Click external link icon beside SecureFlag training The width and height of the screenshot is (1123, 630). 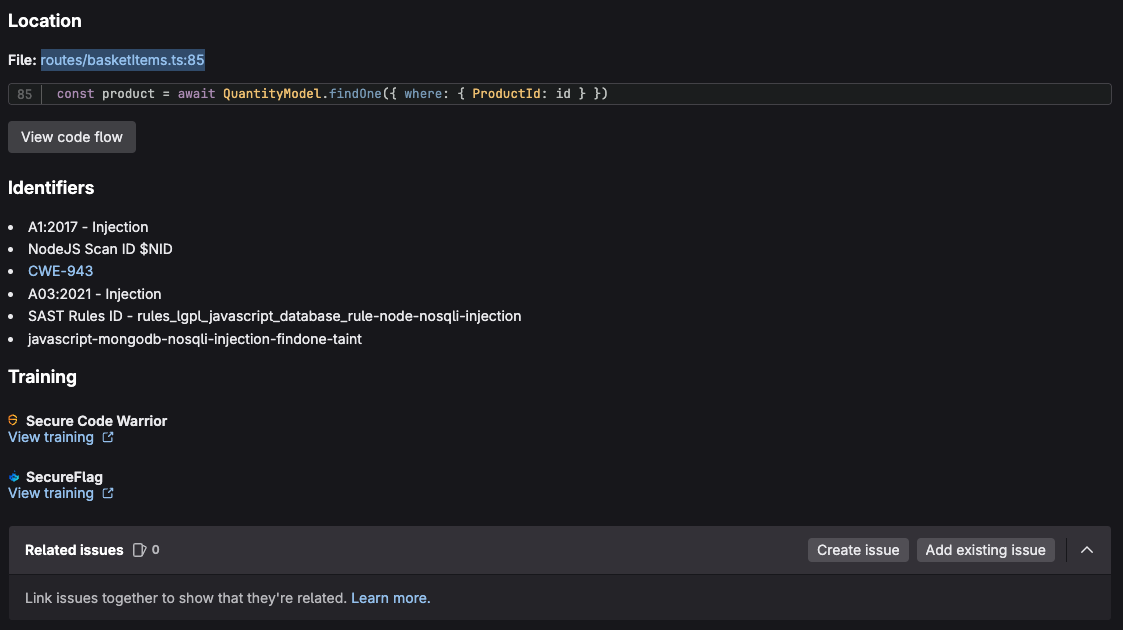click(108, 493)
